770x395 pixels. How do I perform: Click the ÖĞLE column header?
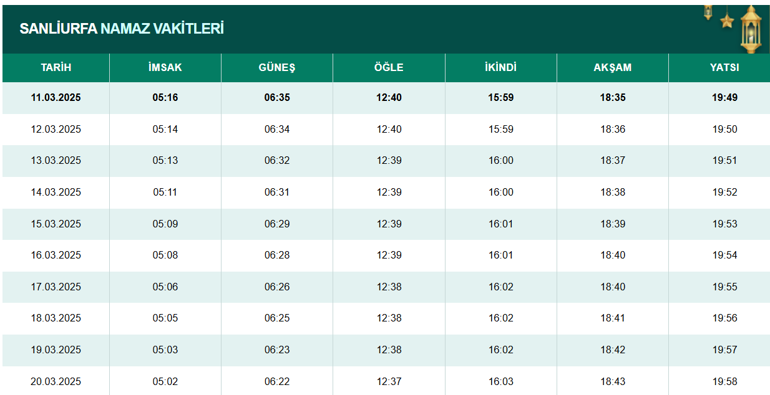point(389,67)
